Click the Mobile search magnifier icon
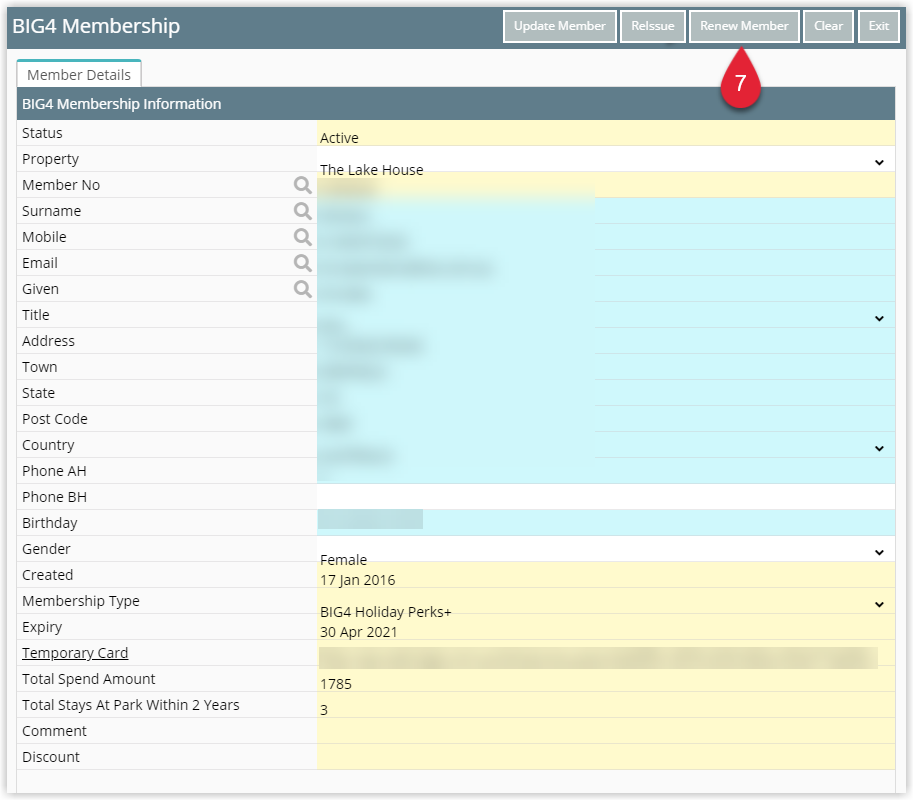Screen dimensions: 914x801 pyautogui.click(x=302, y=237)
